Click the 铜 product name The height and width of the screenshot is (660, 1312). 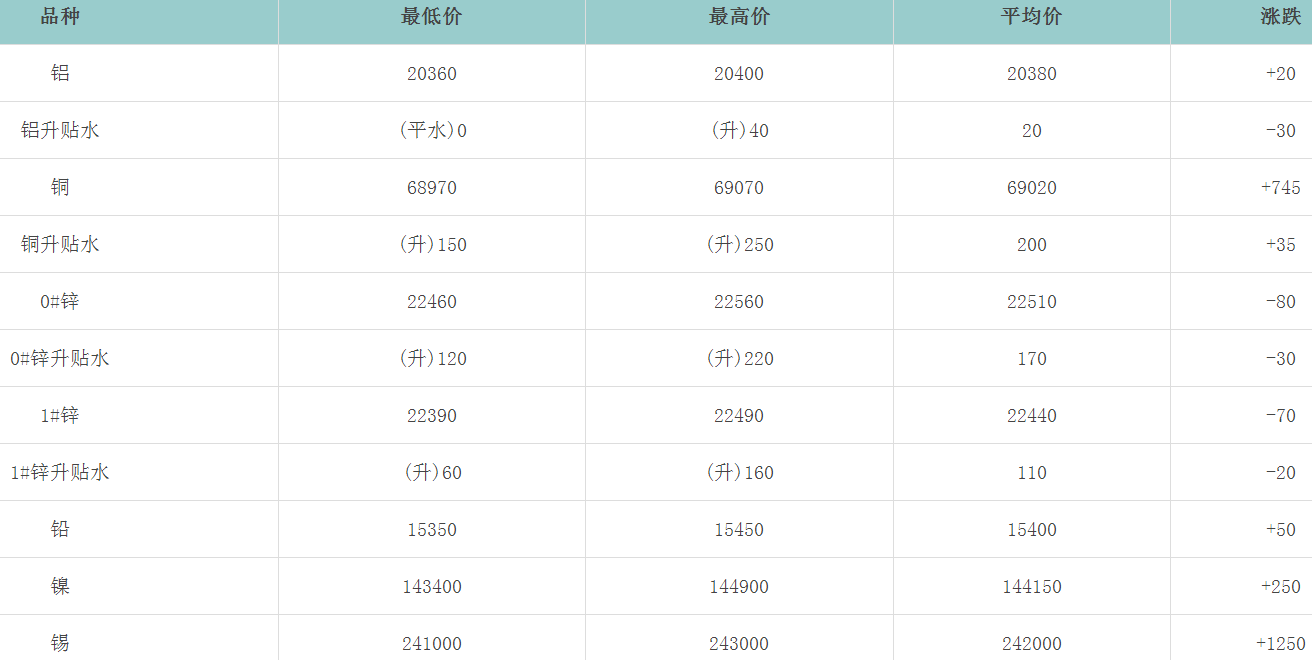pyautogui.click(x=60, y=187)
